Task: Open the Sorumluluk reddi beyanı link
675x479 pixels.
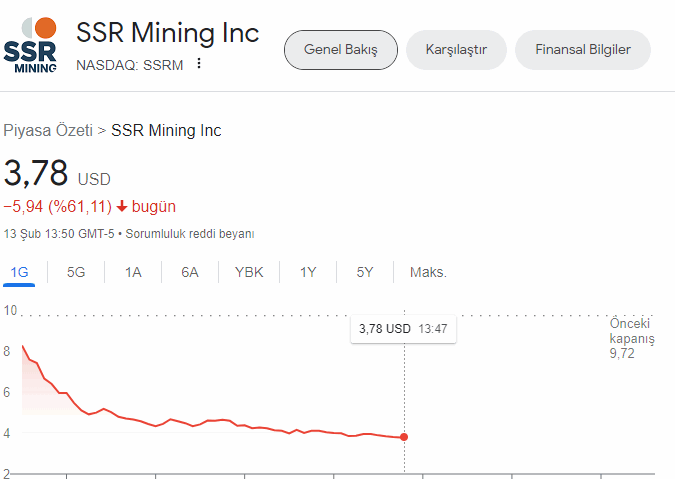Action: coord(190,234)
